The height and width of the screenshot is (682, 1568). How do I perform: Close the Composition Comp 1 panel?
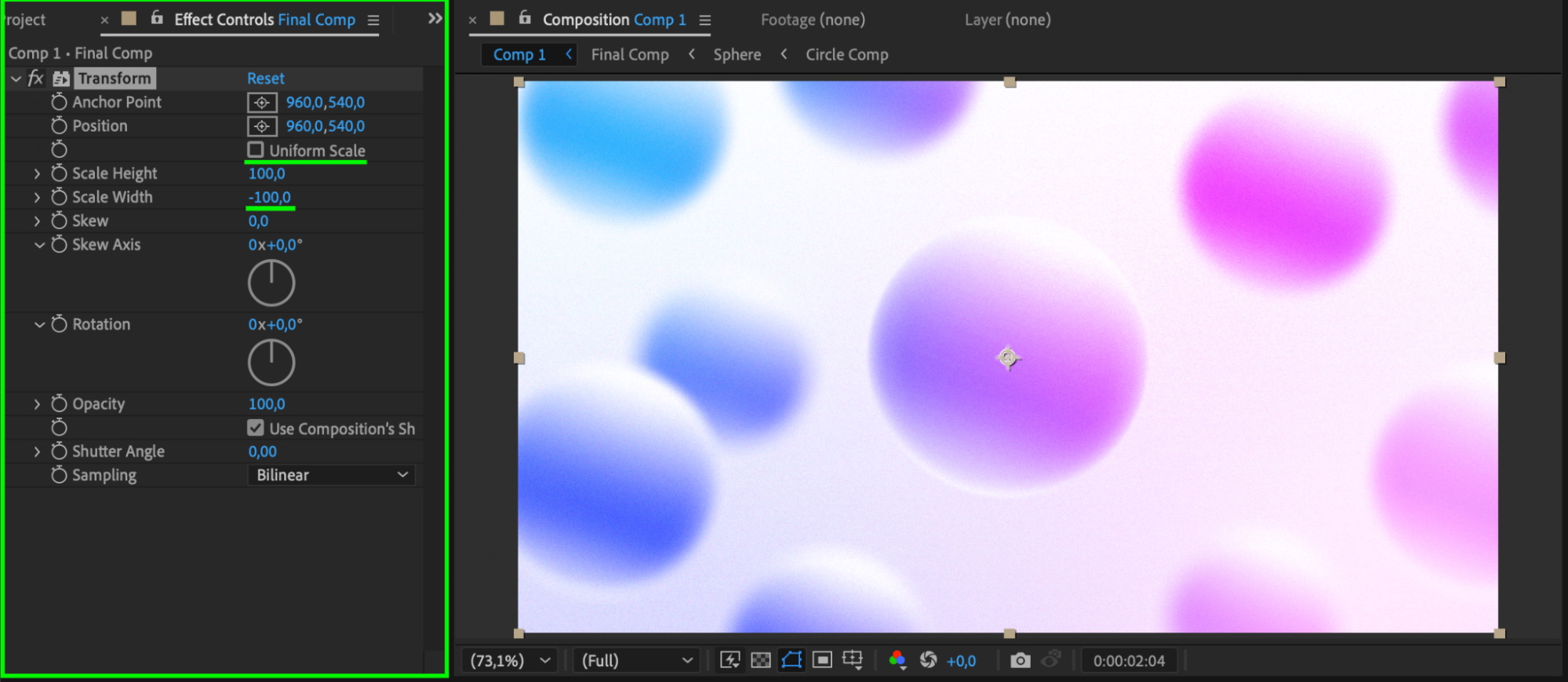tap(472, 20)
